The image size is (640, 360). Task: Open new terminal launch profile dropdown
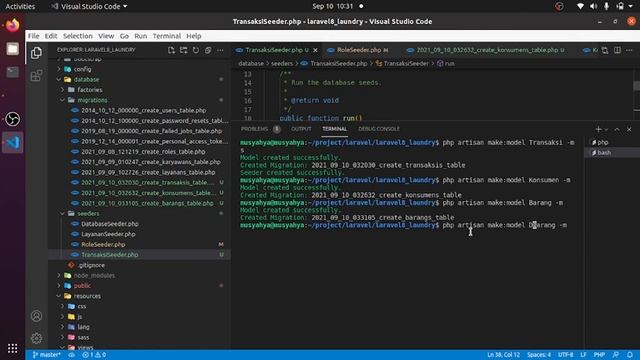pos(606,129)
